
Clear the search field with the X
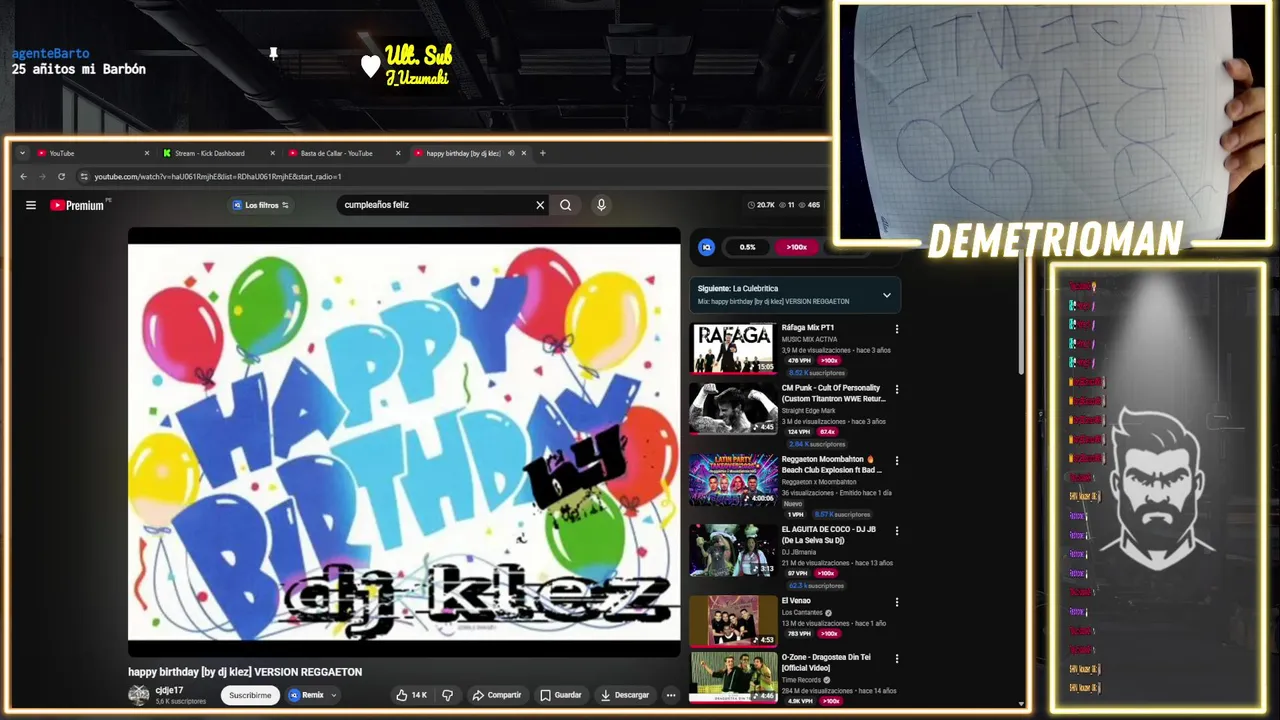pyautogui.click(x=540, y=205)
